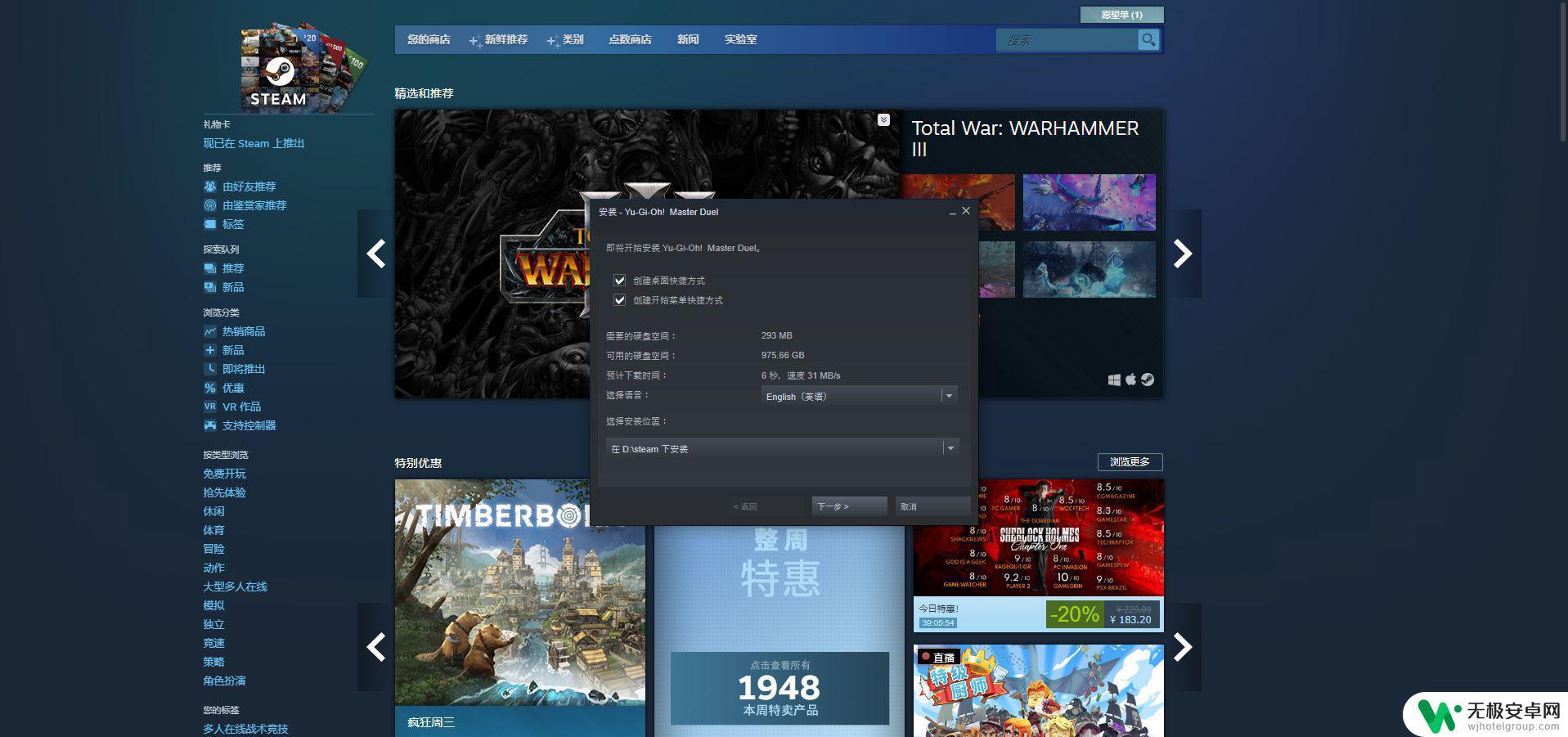
Task: Click the 探索队列 新品 queue icon
Action: coord(210,287)
